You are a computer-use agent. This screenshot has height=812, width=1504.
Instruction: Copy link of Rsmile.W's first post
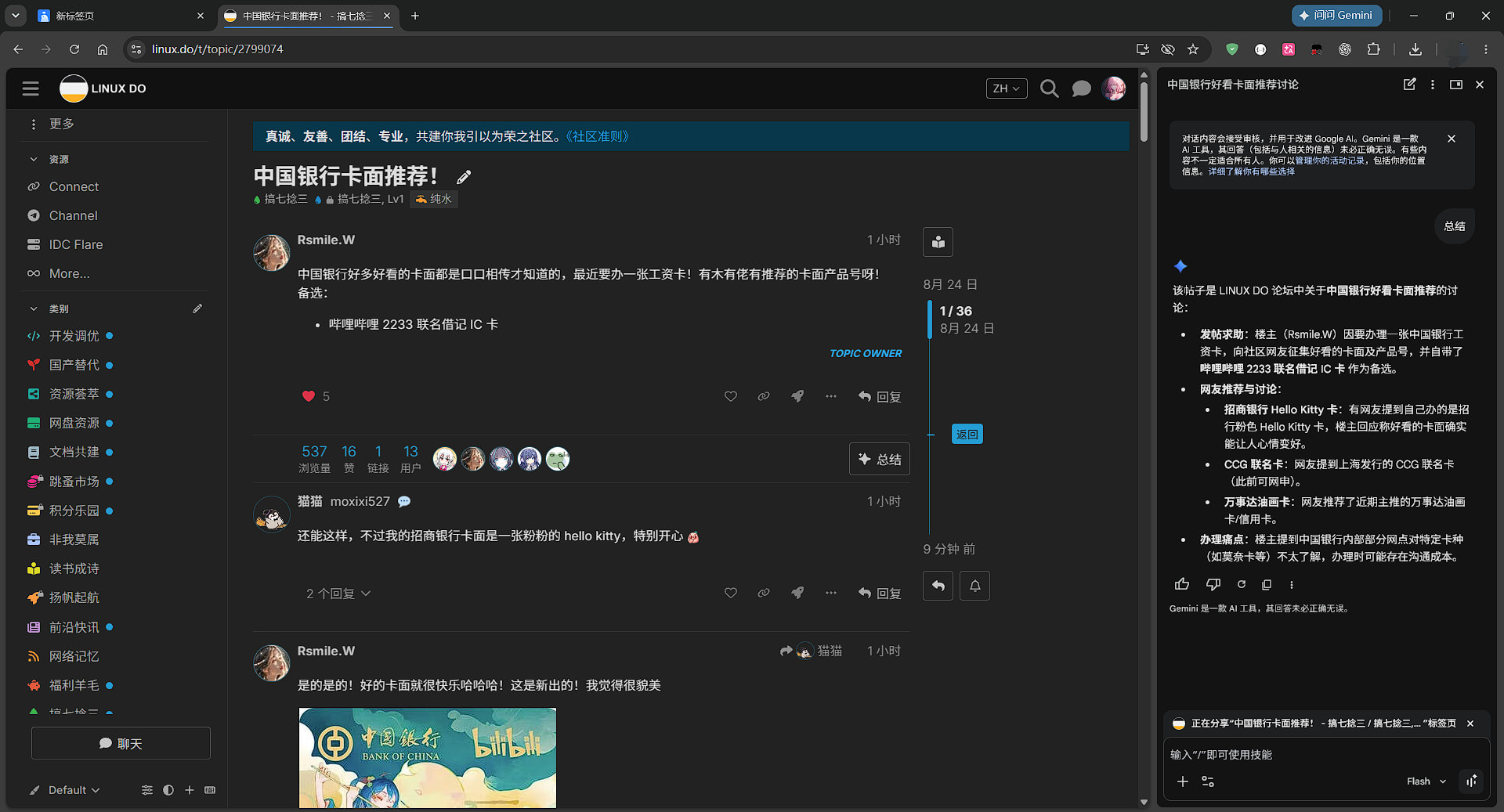pos(764,396)
